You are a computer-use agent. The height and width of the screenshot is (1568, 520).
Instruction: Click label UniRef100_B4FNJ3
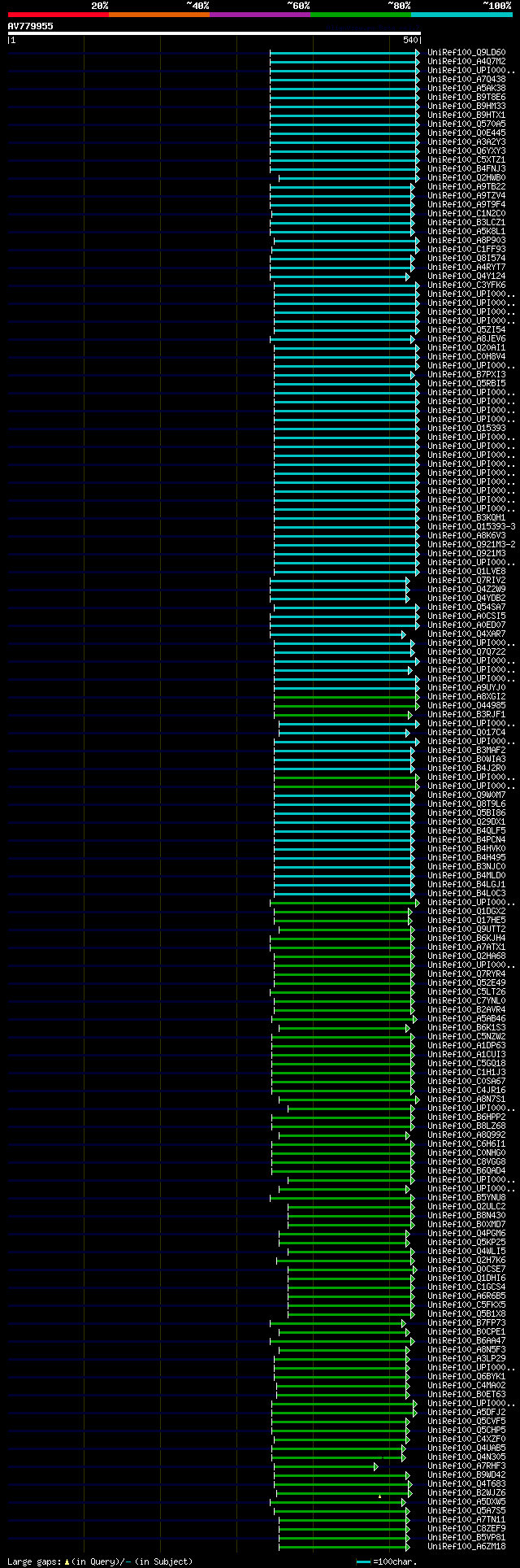(x=466, y=169)
